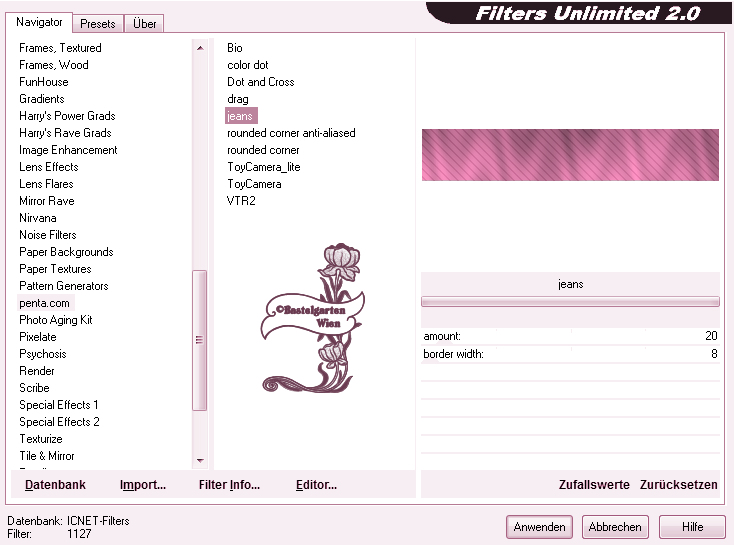This screenshot has width=734, height=545.
Task: Select the Texturize category
Action: click(x=41, y=439)
